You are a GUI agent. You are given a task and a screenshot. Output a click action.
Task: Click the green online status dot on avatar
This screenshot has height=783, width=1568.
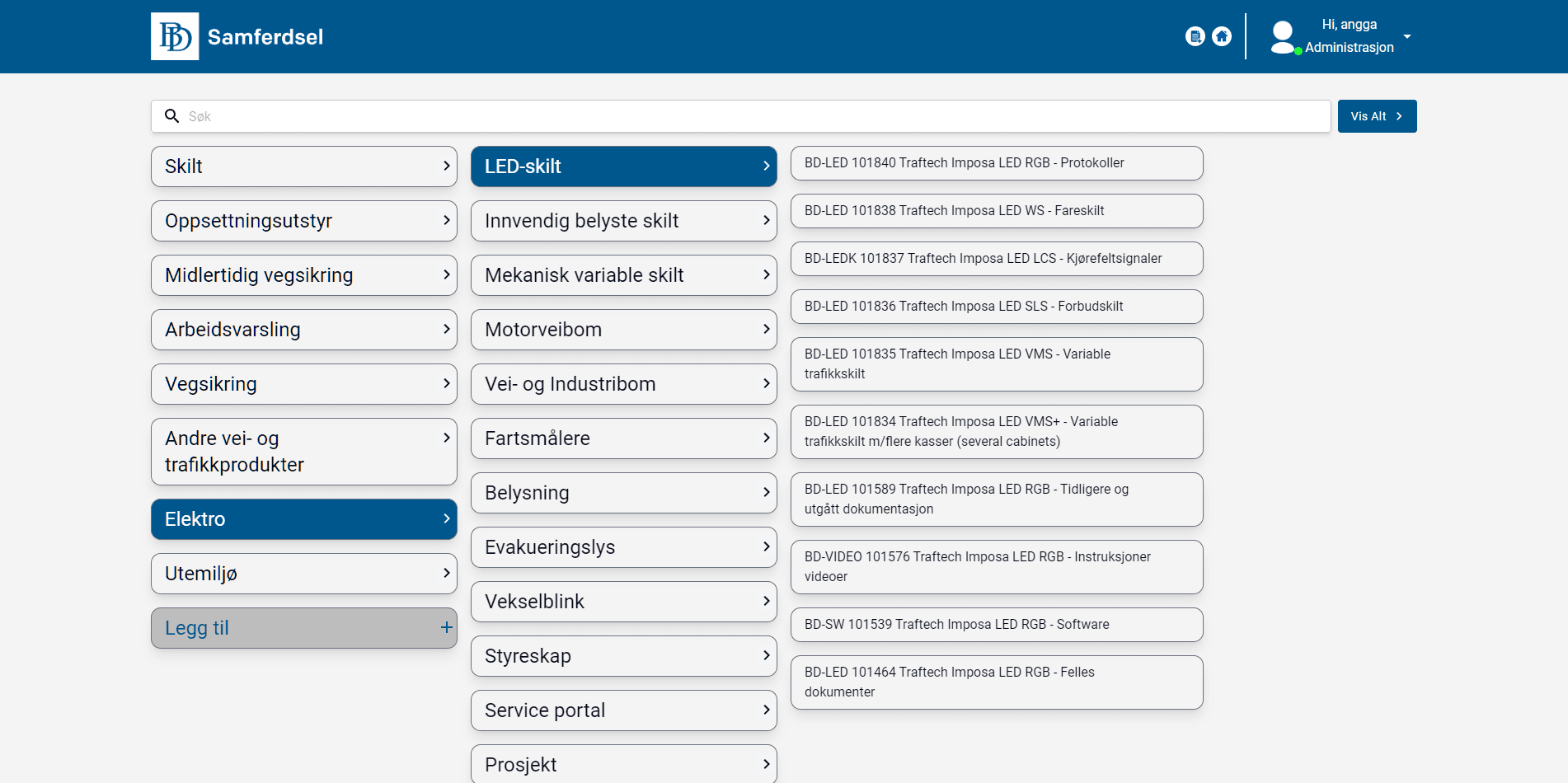coord(1300,49)
